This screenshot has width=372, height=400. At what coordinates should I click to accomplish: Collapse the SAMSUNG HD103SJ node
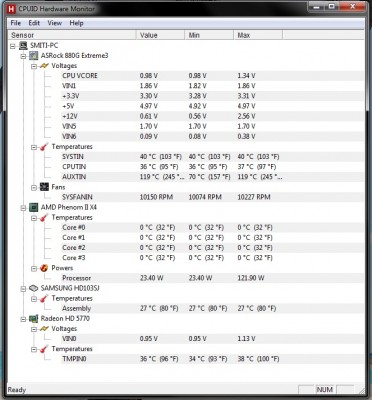[x=23, y=289]
